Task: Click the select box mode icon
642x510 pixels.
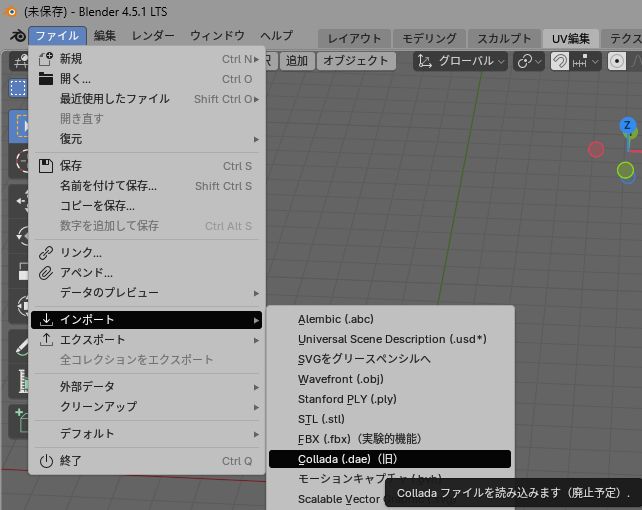Action: pos(18,88)
